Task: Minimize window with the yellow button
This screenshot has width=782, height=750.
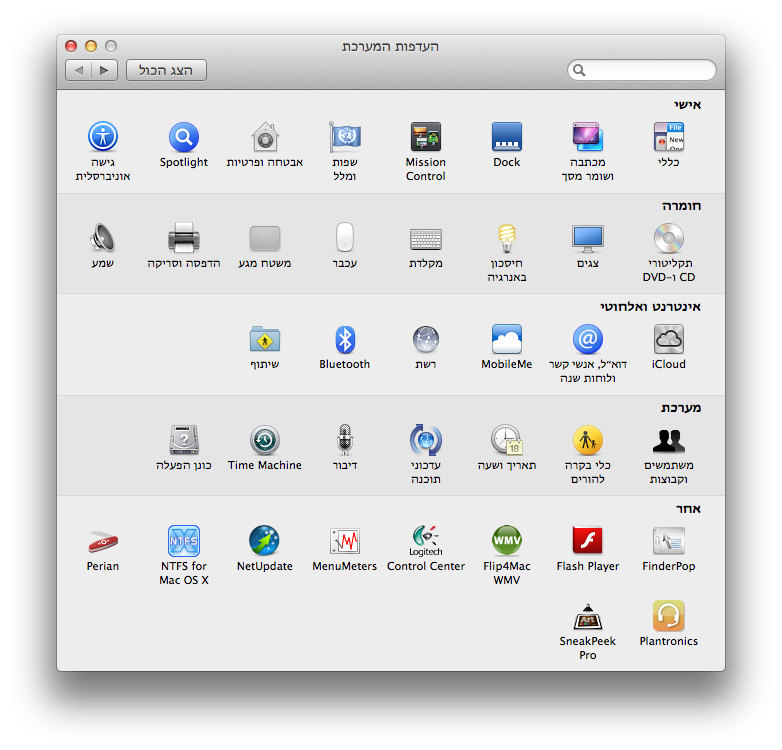Action: [91, 46]
